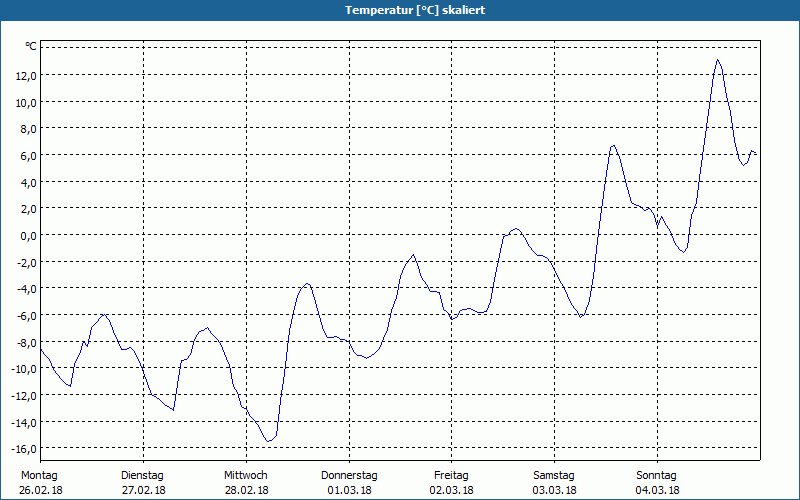Click the chart title 'Temperatur [°C] skaliert'

click(x=415, y=10)
